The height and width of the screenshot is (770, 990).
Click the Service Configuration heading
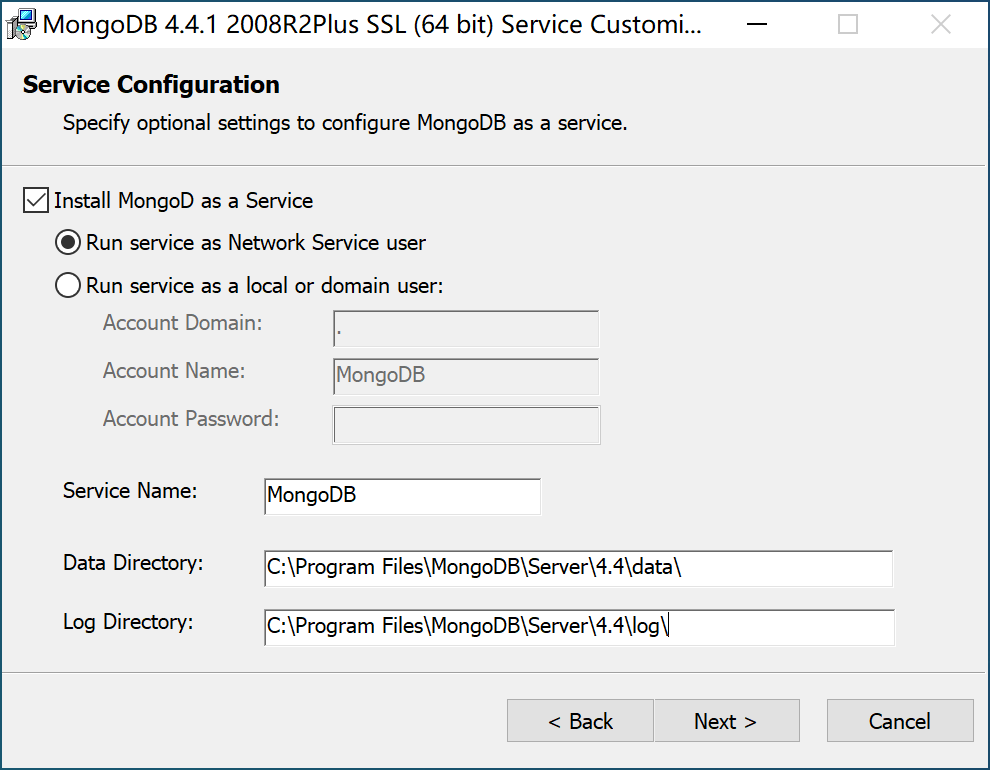(151, 85)
